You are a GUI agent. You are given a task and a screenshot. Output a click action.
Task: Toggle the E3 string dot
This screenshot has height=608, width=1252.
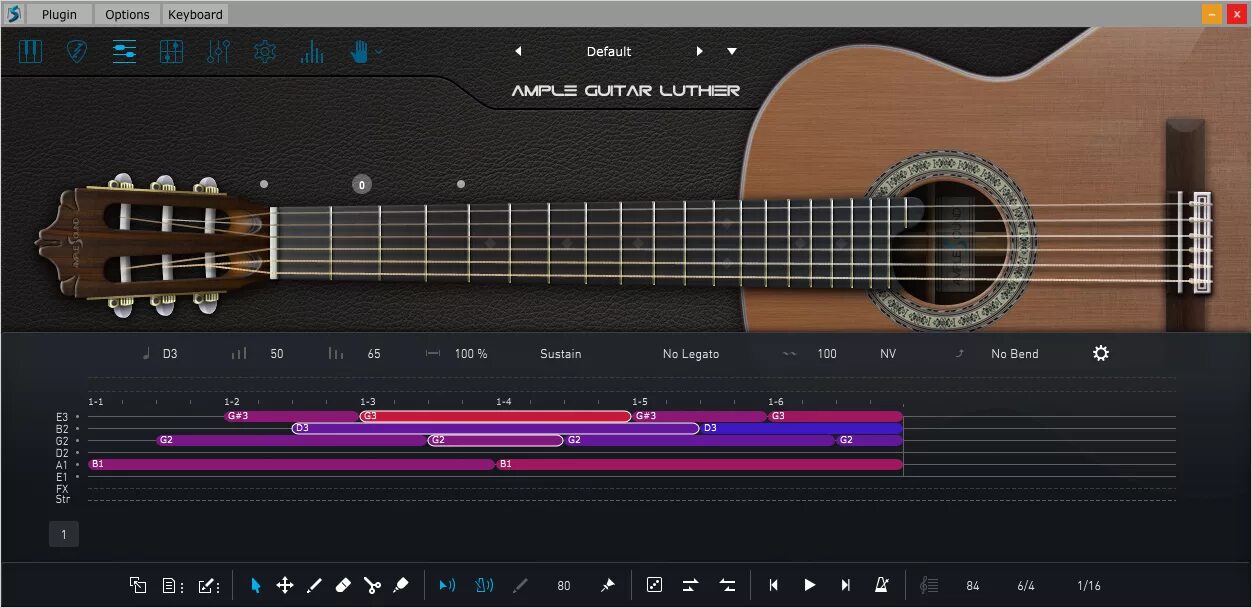point(77,417)
